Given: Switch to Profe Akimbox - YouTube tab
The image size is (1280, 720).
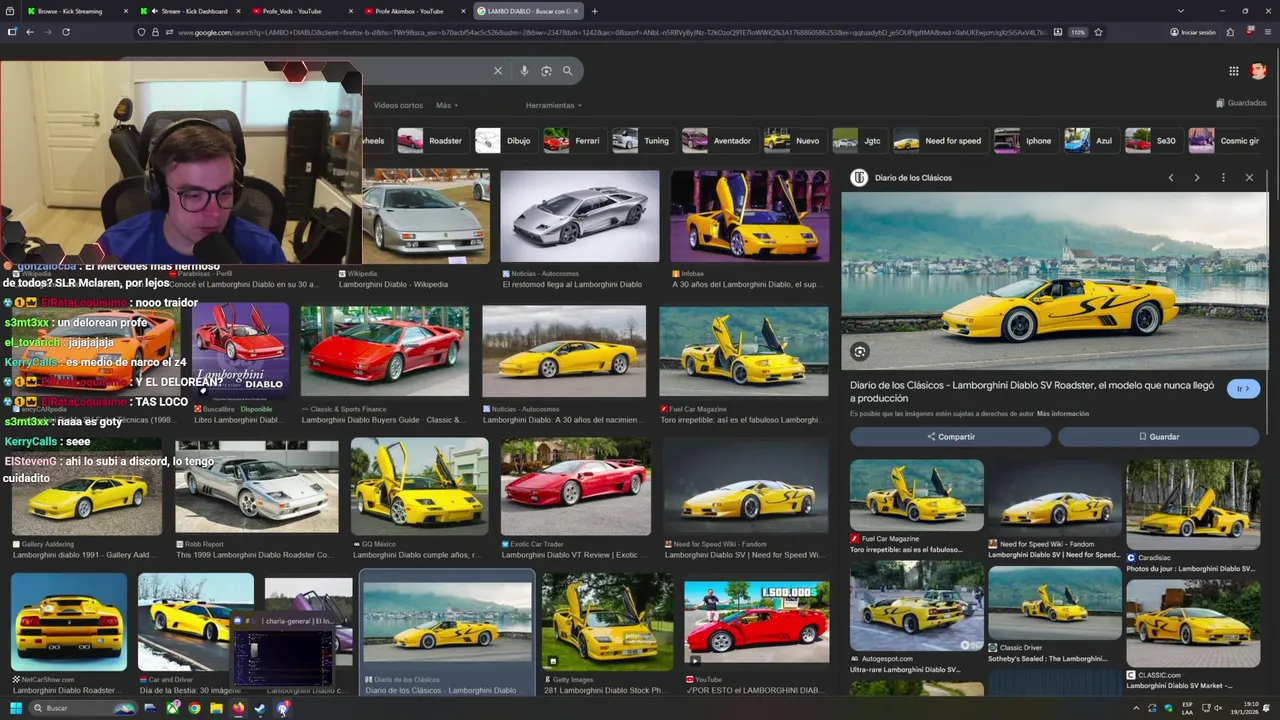Looking at the screenshot, I should (x=415, y=11).
